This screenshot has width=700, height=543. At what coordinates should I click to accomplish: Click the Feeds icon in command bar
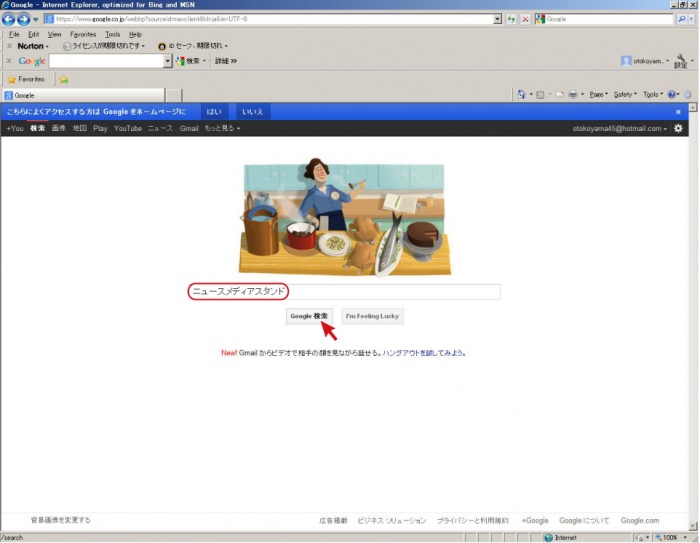pos(540,95)
